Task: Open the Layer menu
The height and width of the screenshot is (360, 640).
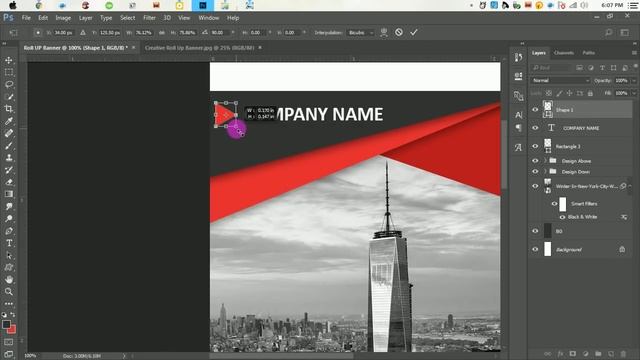Action: tap(85, 18)
